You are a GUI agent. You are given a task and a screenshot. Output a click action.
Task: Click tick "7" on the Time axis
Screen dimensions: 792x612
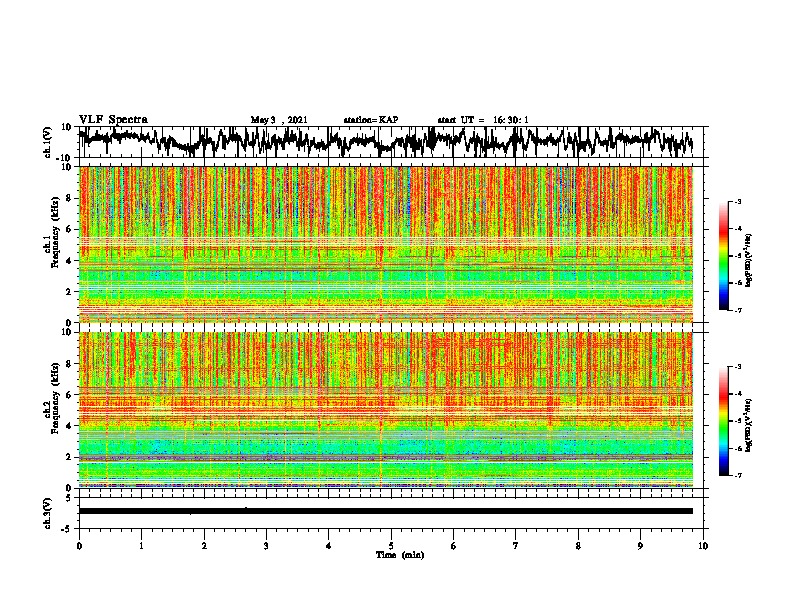point(516,546)
